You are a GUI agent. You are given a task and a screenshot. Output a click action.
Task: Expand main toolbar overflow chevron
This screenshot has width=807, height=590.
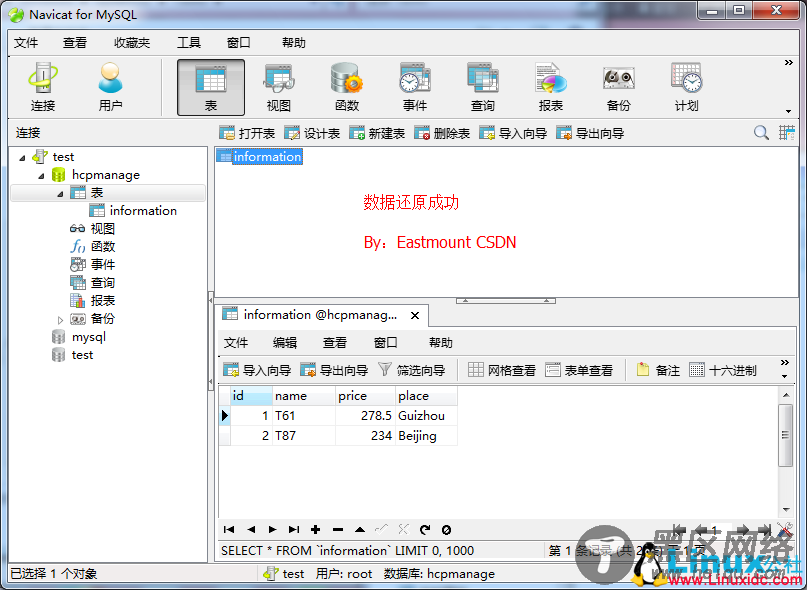tap(788, 63)
